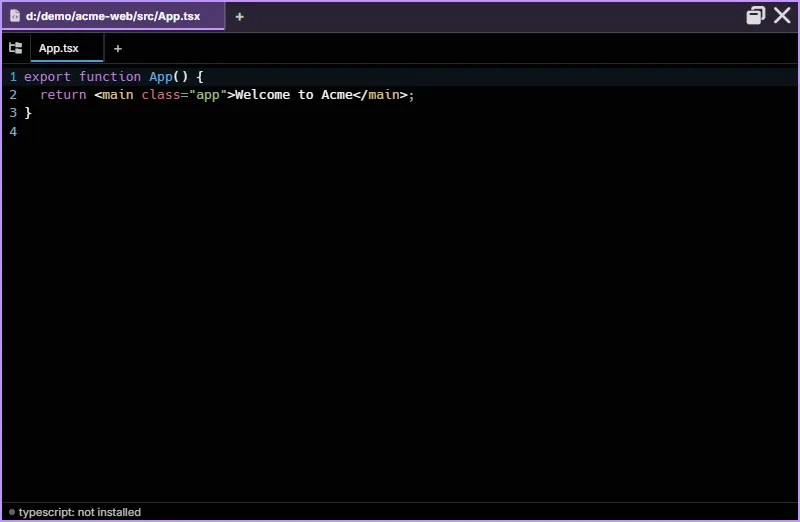This screenshot has width=800, height=522.
Task: Click the closing "</main>" tag
Action: 380,95
